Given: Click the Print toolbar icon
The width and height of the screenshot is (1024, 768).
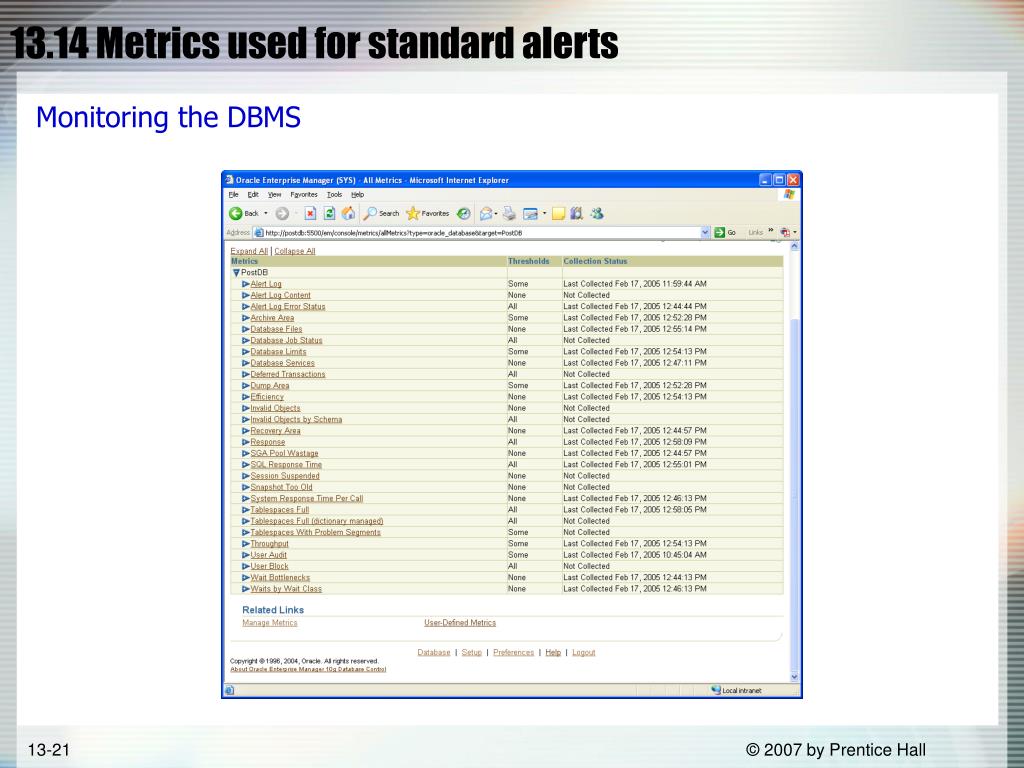Looking at the screenshot, I should (x=509, y=214).
